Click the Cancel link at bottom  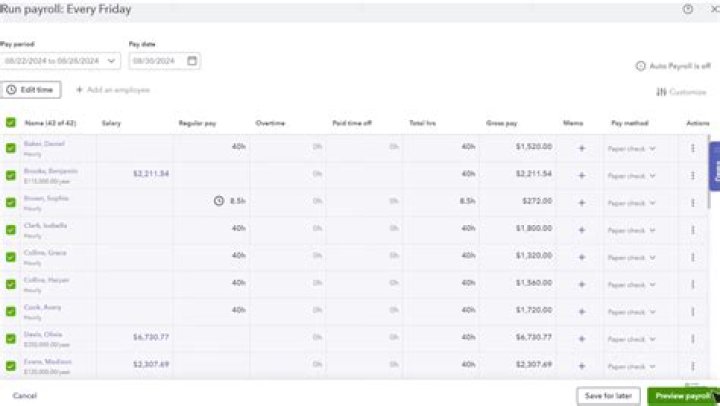25,395
